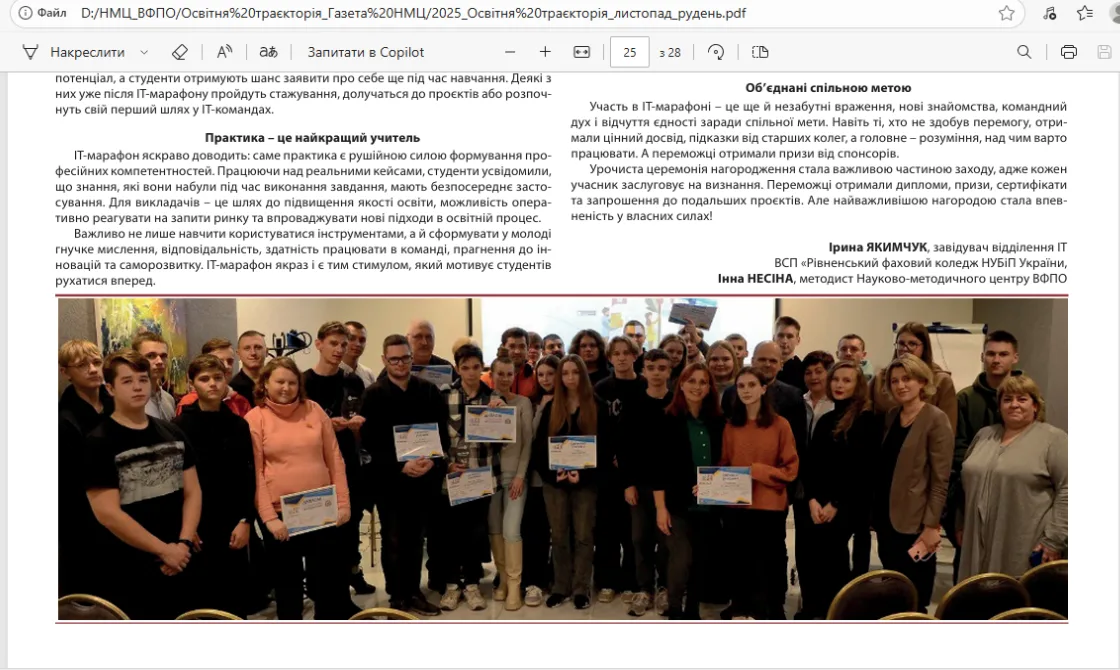Open the browser Favorites list
This screenshot has width=1120, height=670.
[x=1085, y=13]
